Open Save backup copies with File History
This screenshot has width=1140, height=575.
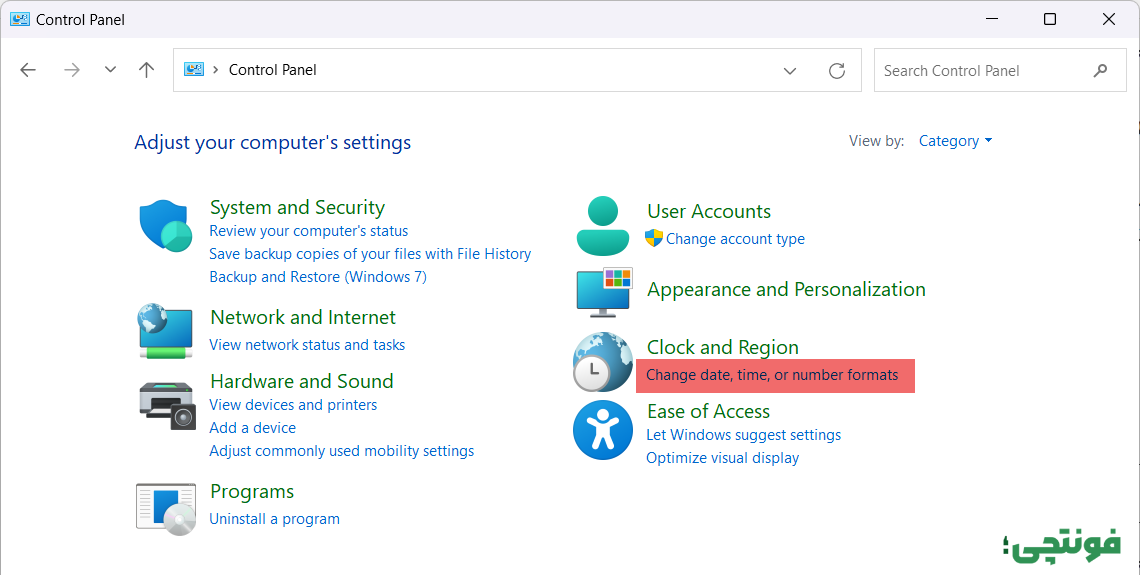[x=370, y=254]
